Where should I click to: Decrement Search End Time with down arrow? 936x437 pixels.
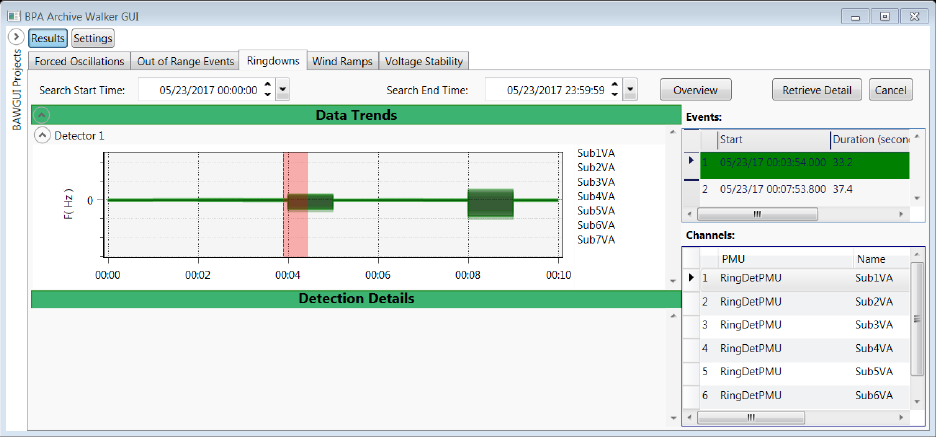615,94
